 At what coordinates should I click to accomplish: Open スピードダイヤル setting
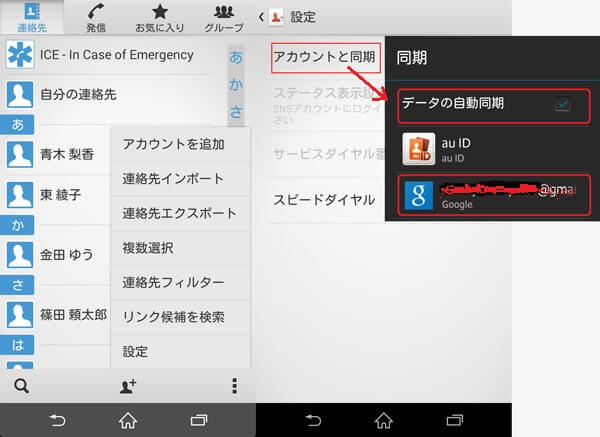click(327, 199)
